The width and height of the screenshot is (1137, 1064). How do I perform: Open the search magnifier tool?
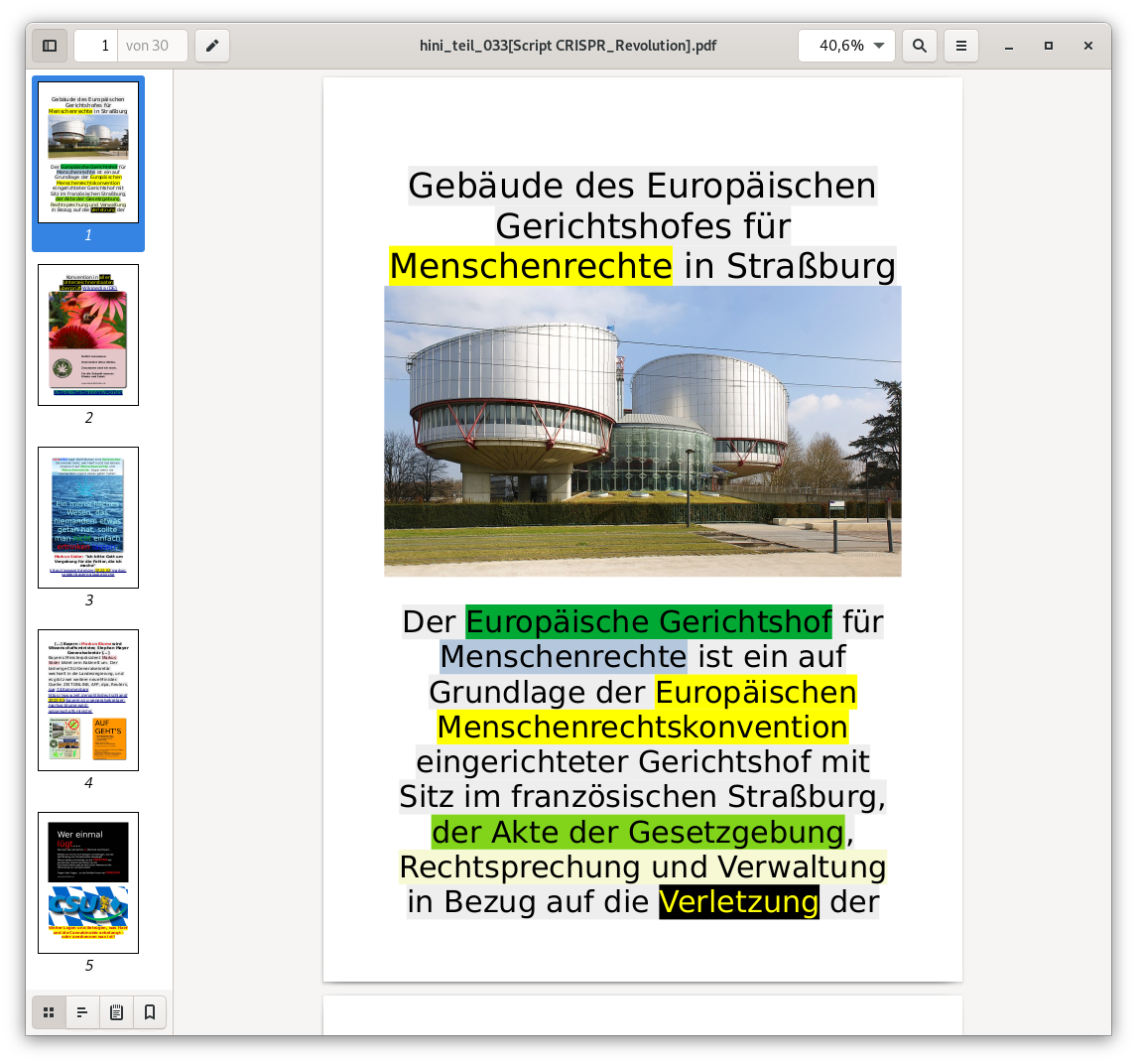pyautogui.click(x=920, y=46)
